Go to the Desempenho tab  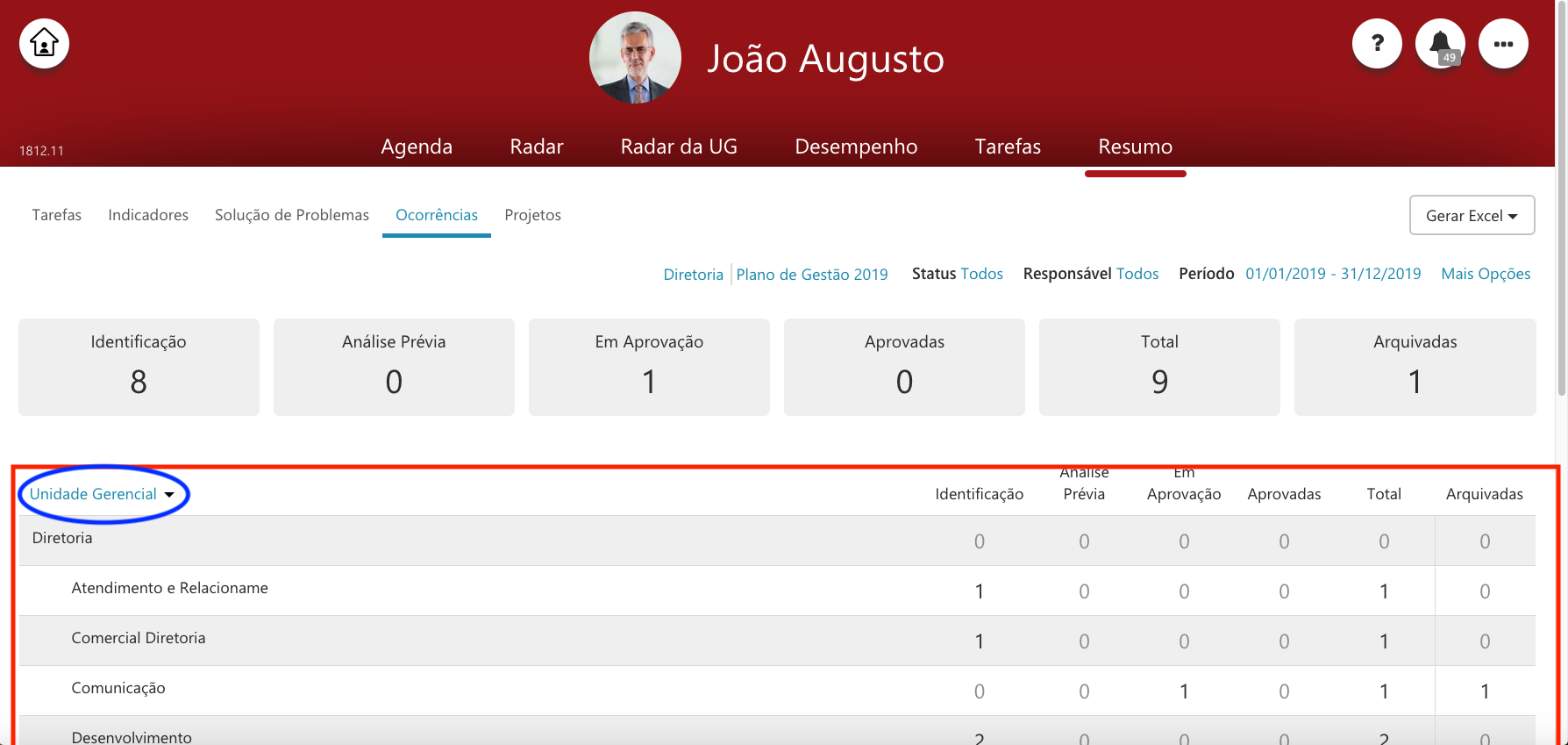pyautogui.click(x=856, y=147)
